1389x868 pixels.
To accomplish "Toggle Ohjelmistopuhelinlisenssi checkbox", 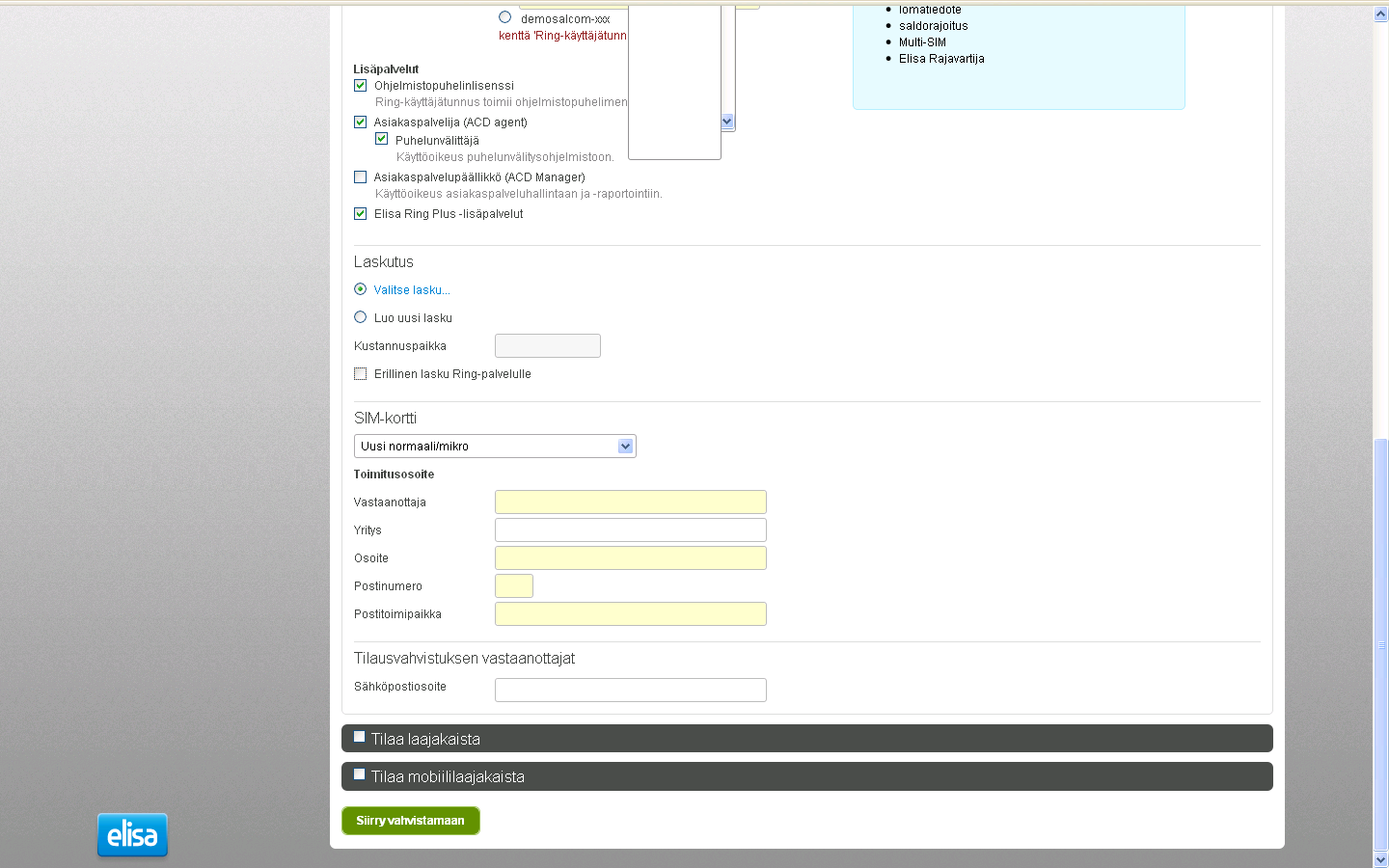I will (x=360, y=85).
